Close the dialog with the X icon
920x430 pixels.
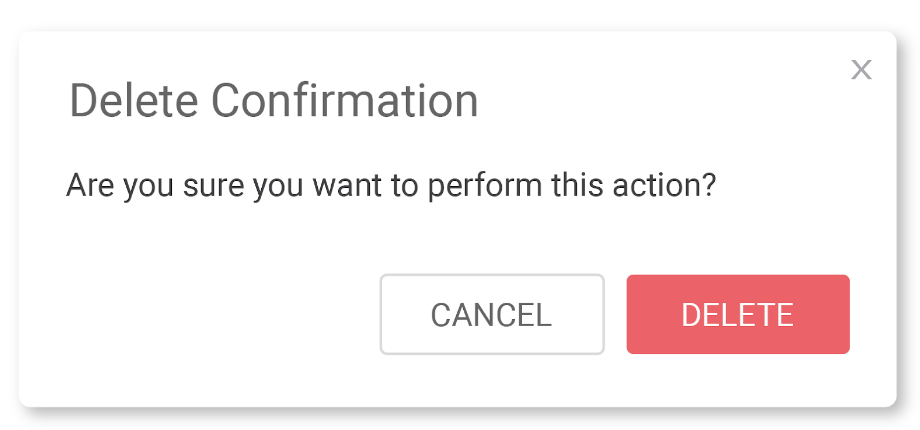[x=861, y=70]
